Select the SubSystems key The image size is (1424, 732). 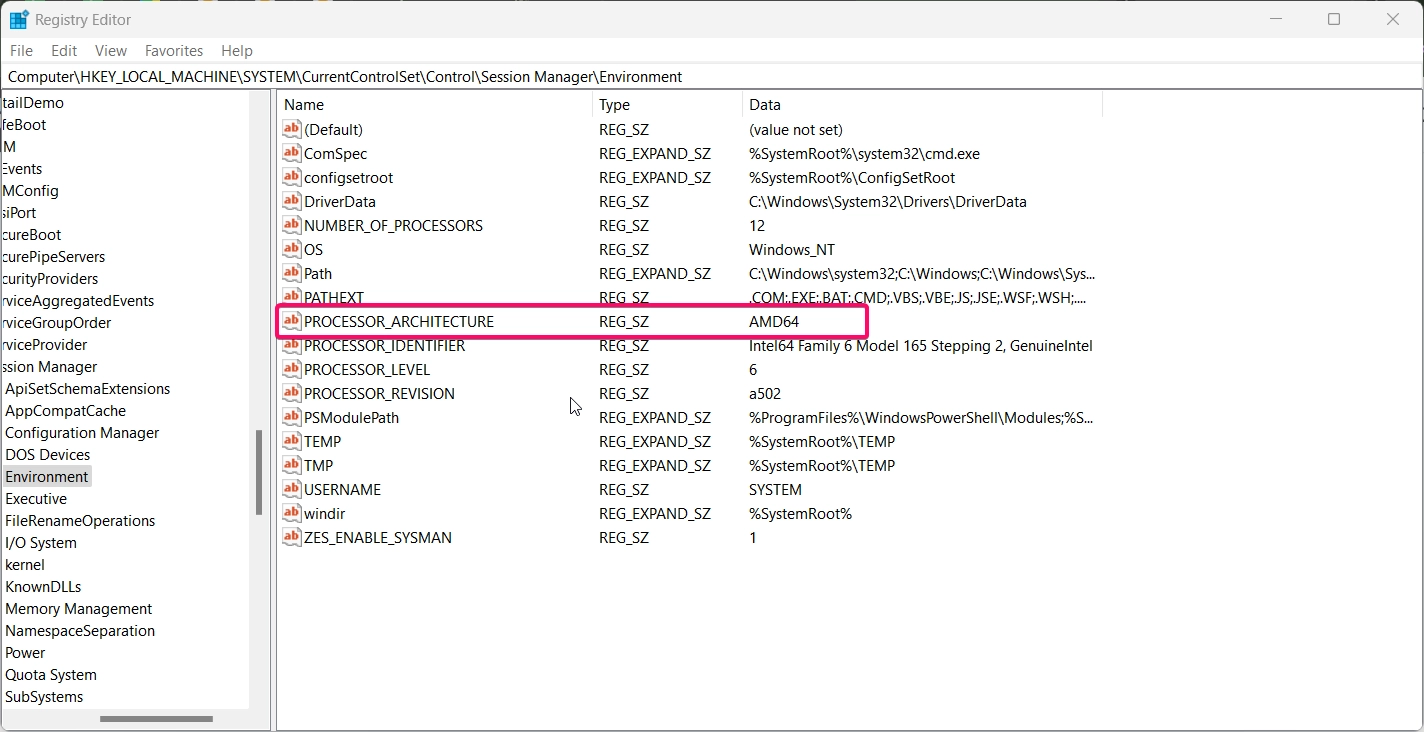pyautogui.click(x=44, y=697)
